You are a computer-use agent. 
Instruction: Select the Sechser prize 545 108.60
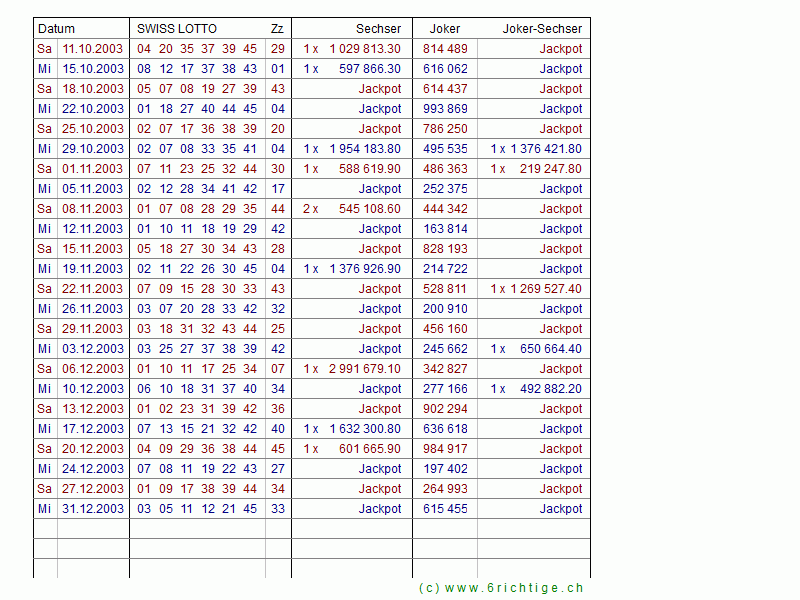(369, 209)
